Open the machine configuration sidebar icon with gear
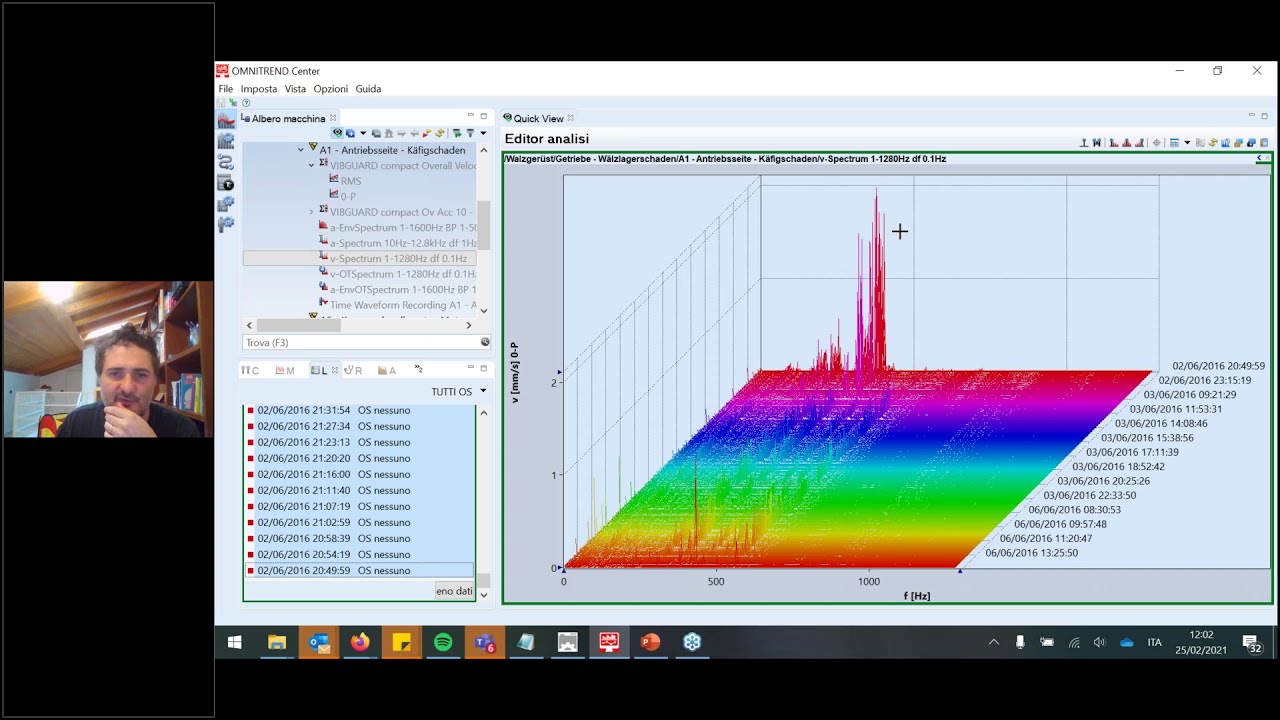Image resolution: width=1280 pixels, height=720 pixels. click(x=226, y=141)
